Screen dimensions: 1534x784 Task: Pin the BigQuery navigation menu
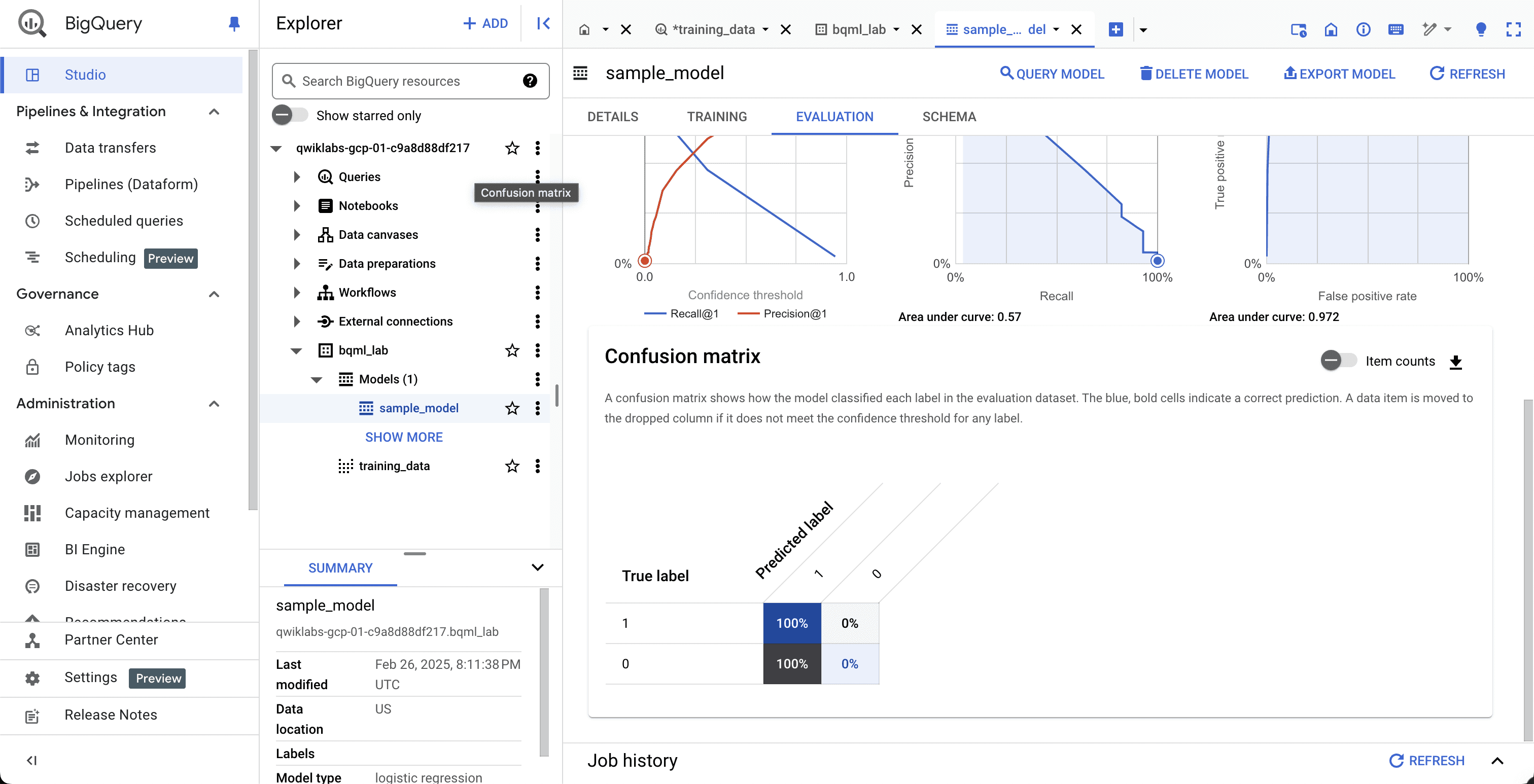pos(234,24)
